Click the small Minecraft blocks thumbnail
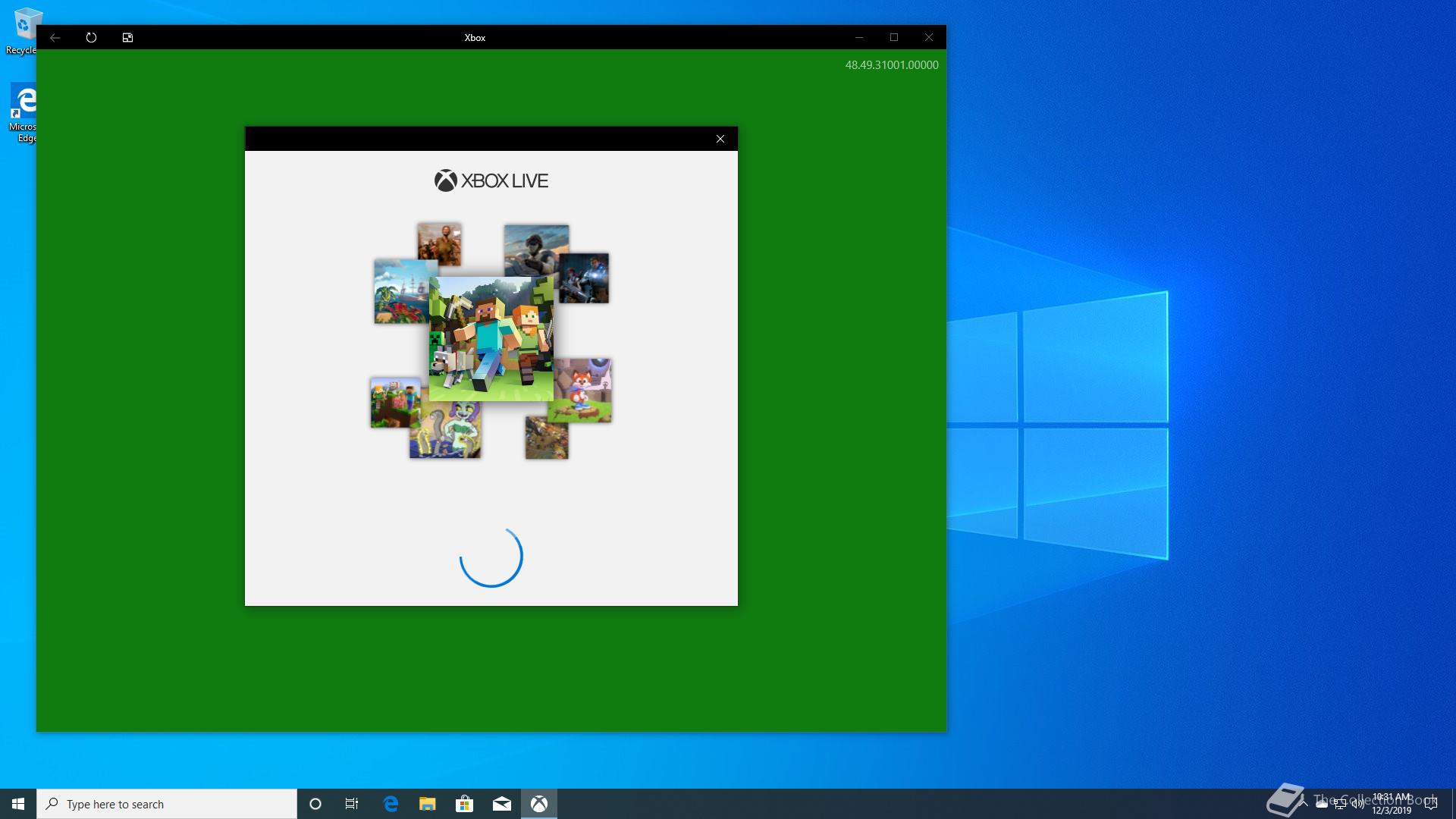Image resolution: width=1456 pixels, height=819 pixels. point(396,403)
